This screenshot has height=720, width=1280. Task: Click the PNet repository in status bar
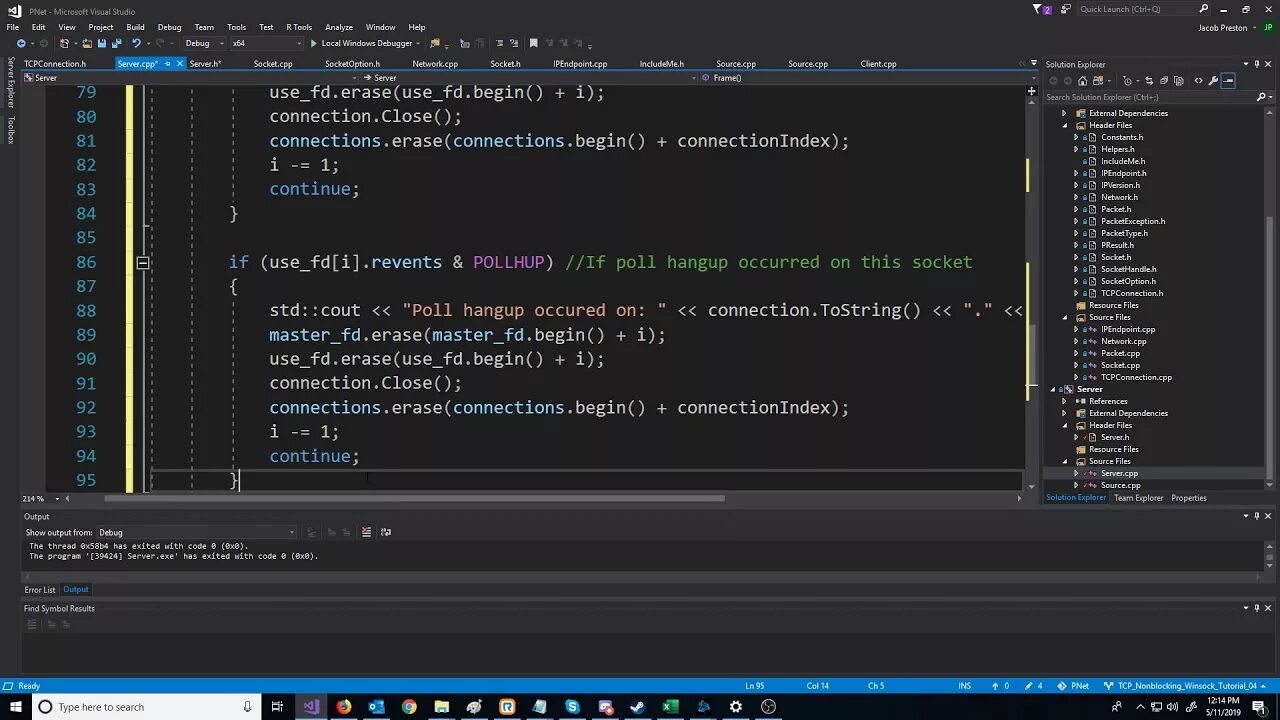point(1075,686)
